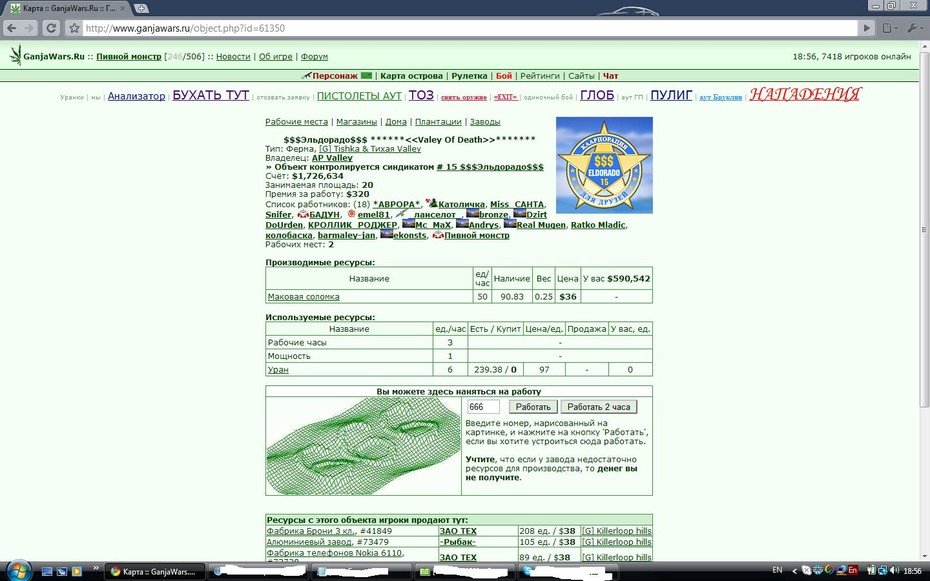930x581 pixels.
Task: Open the Windows Start button
Action: (18, 570)
